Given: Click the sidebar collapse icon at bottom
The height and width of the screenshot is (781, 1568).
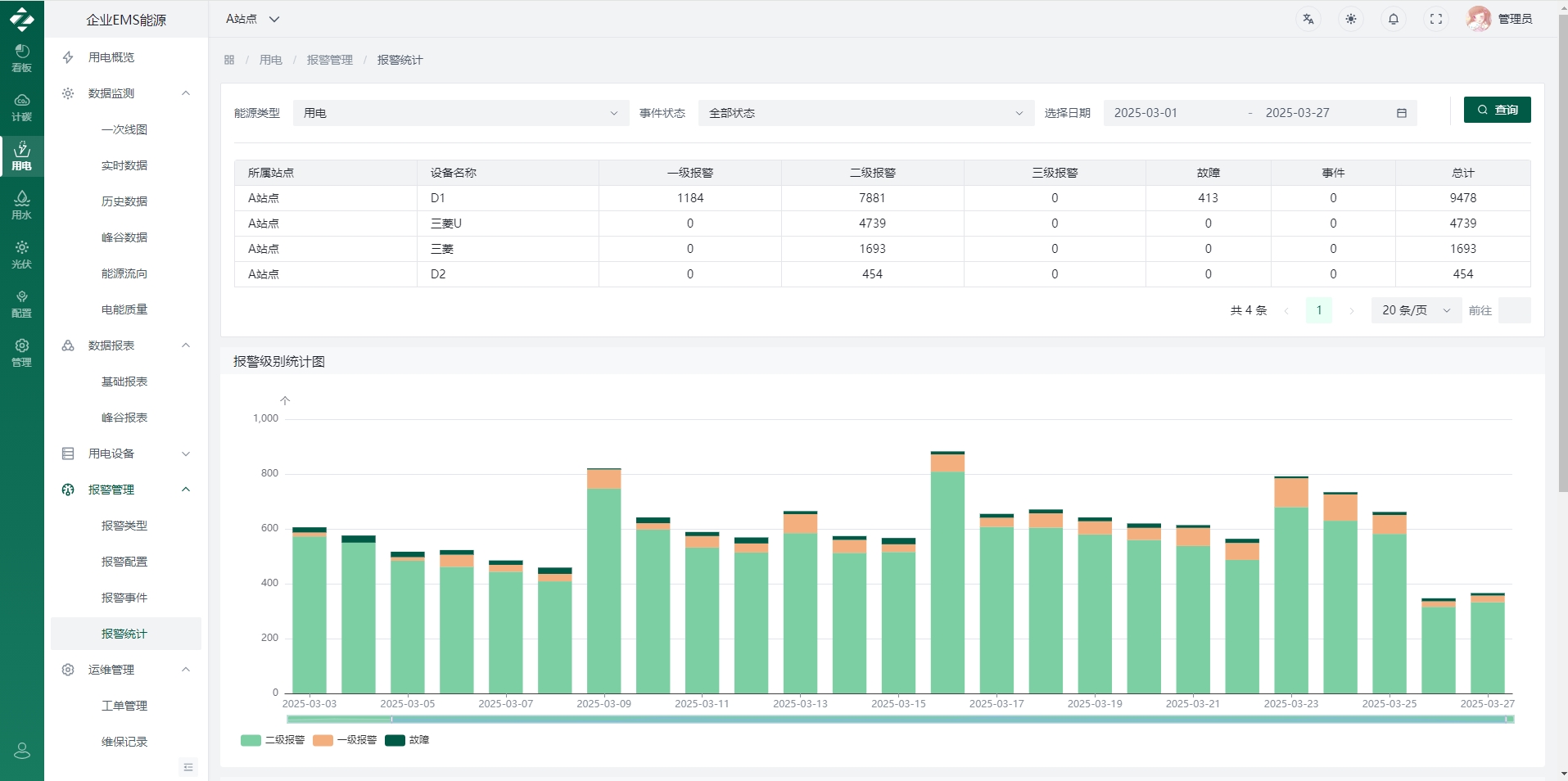Looking at the screenshot, I should (188, 767).
